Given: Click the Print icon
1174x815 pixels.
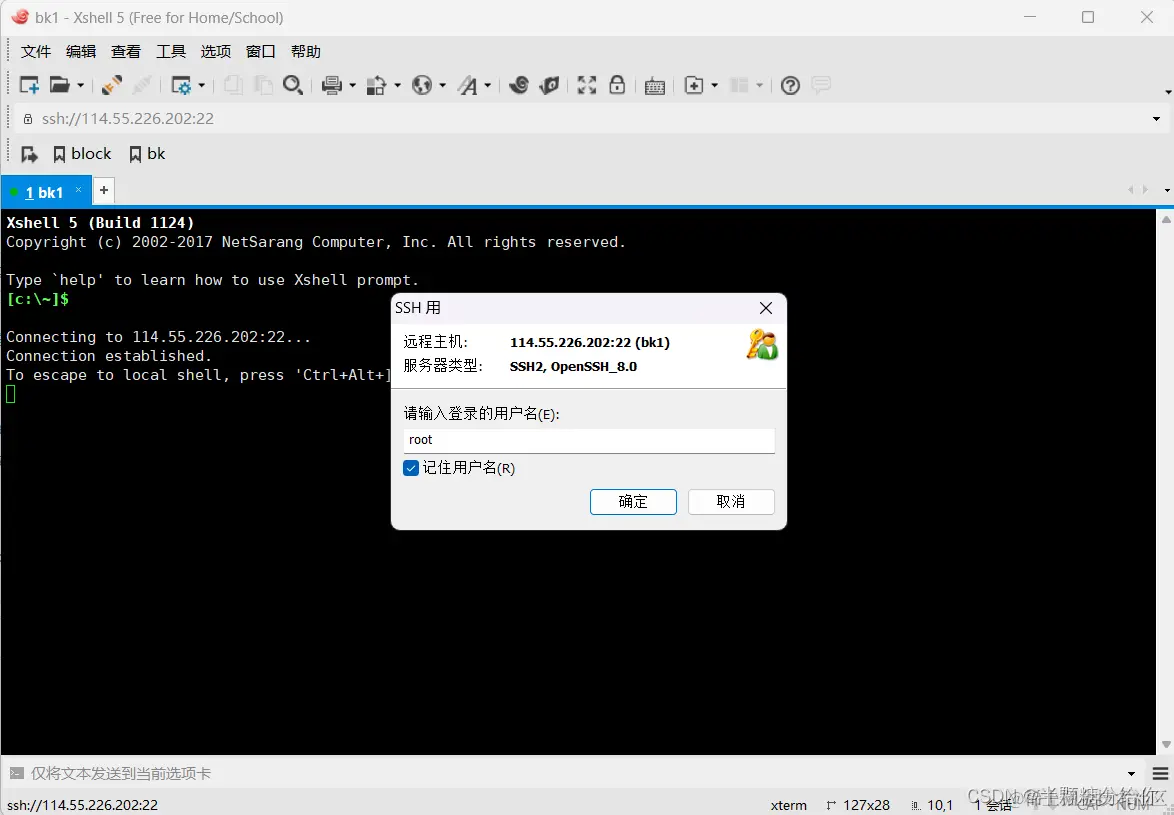Looking at the screenshot, I should point(332,85).
